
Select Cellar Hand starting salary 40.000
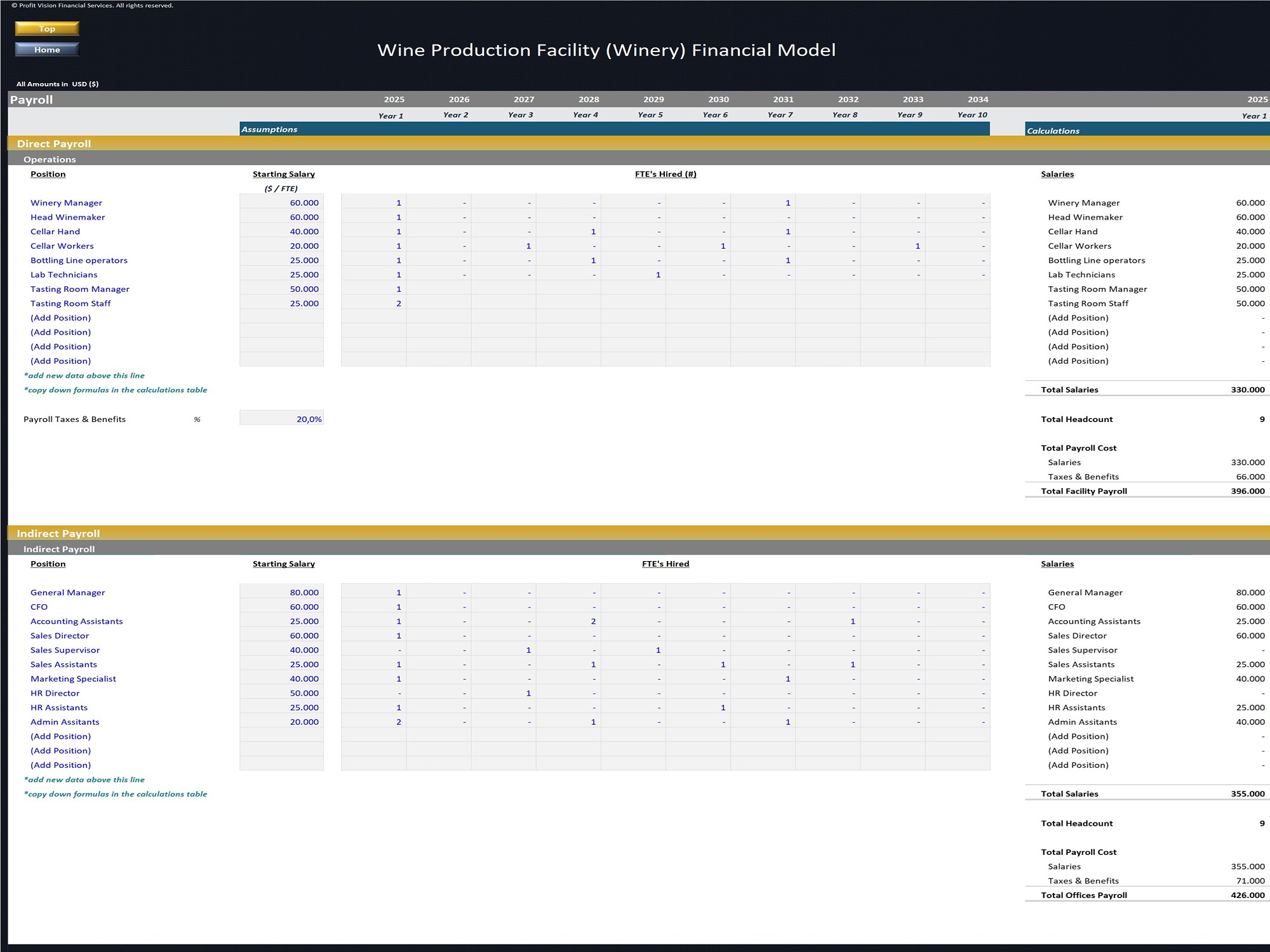click(x=281, y=232)
